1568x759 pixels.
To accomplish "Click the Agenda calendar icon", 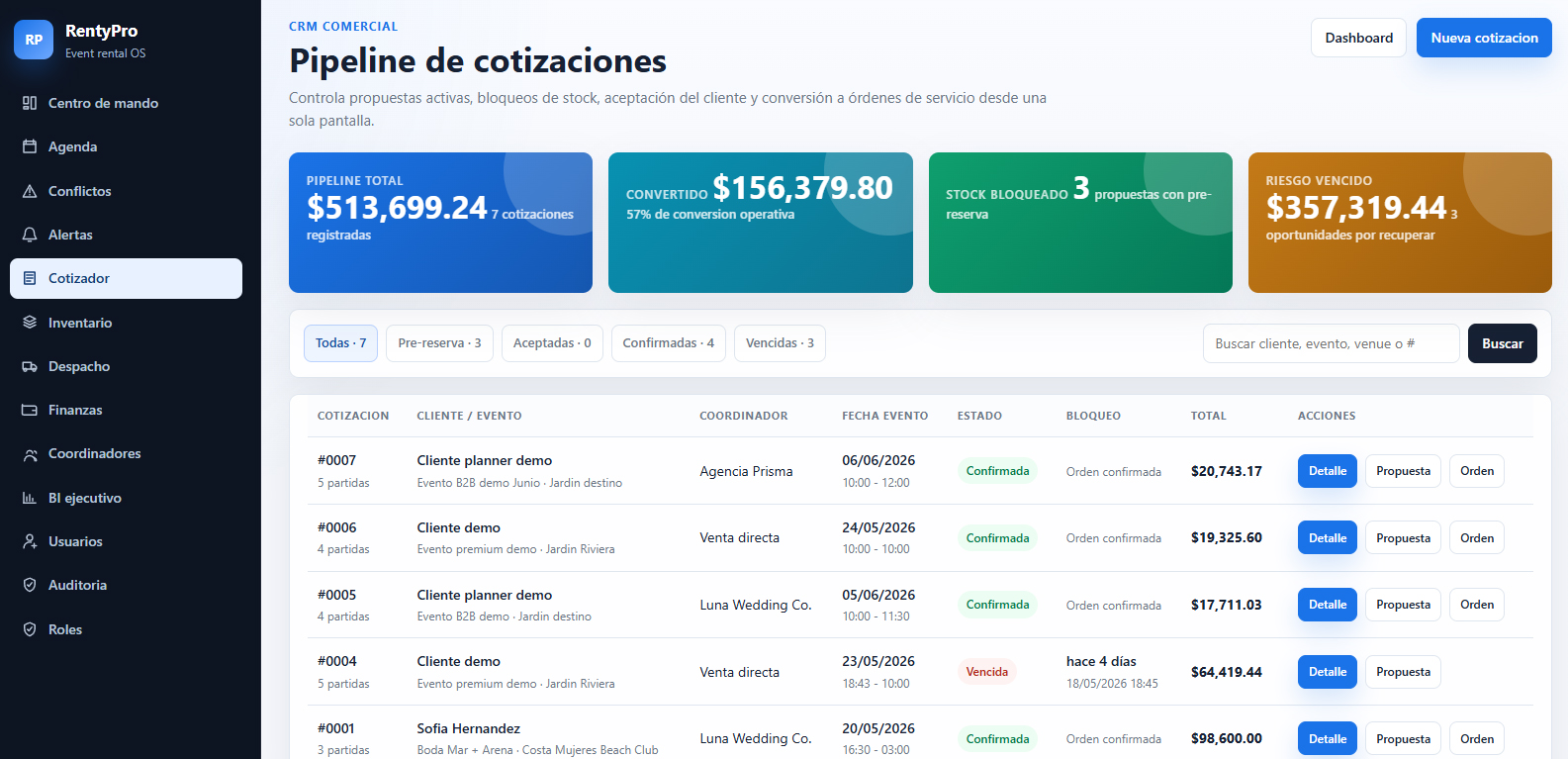I will [30, 146].
